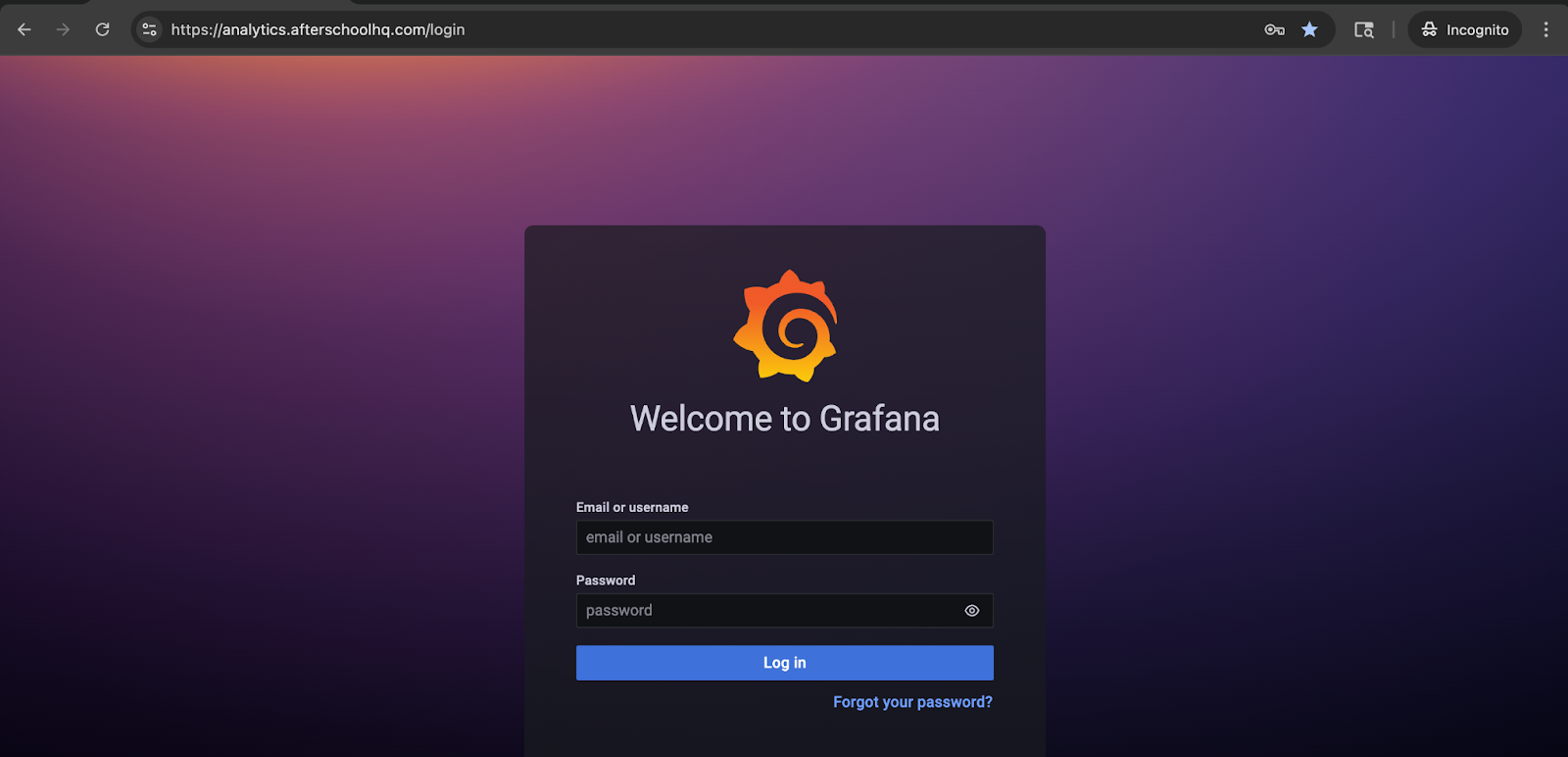Click into the password field
Image resolution: width=1568 pixels, height=757 pixels.
(764, 611)
